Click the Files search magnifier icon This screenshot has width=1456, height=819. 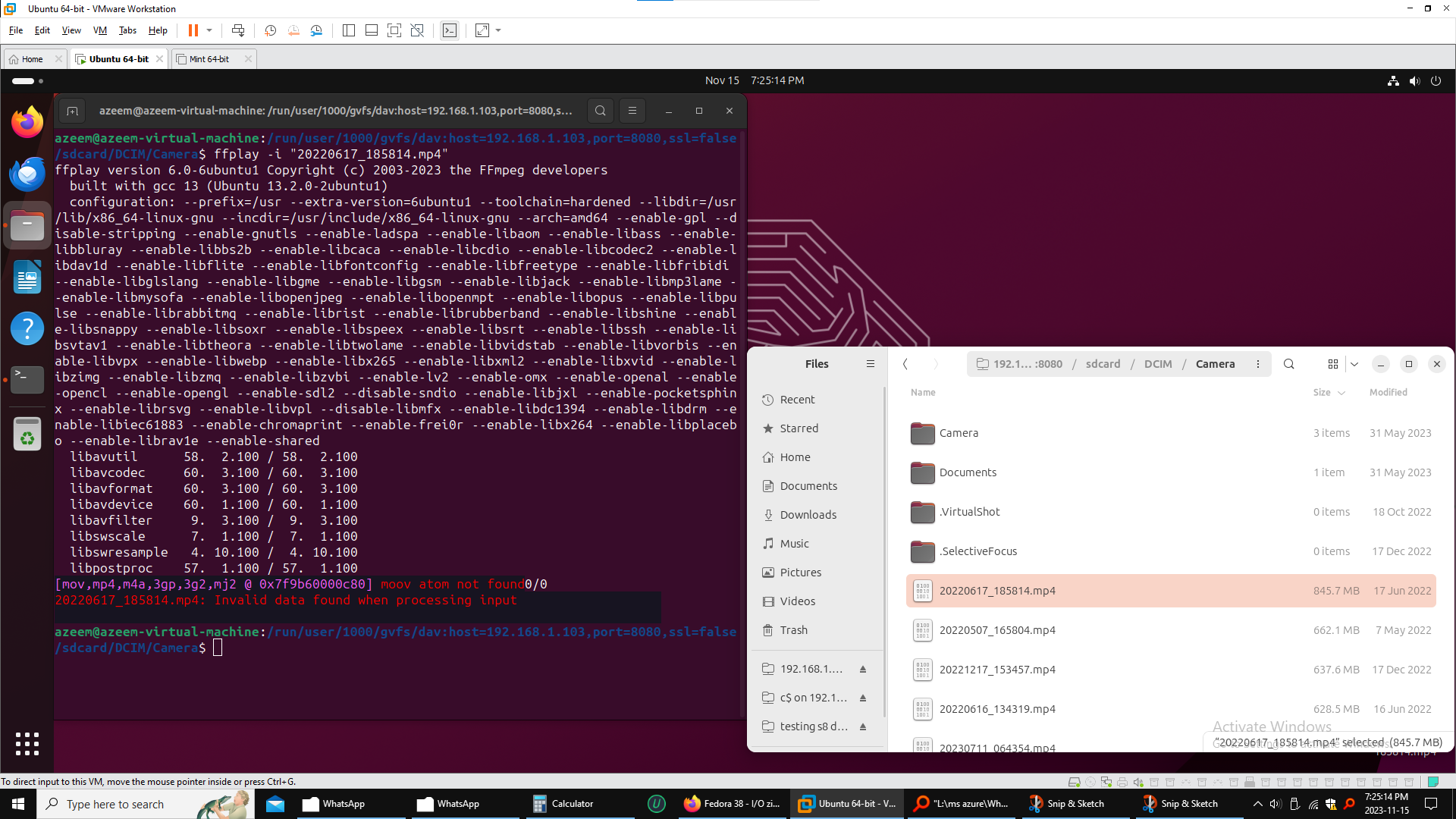(1288, 364)
